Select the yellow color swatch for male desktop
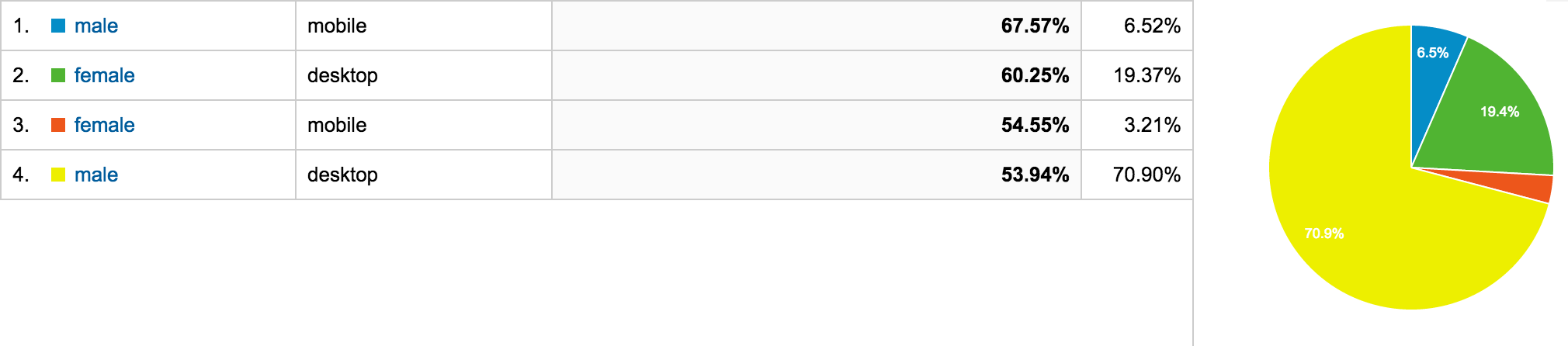 click(x=58, y=175)
